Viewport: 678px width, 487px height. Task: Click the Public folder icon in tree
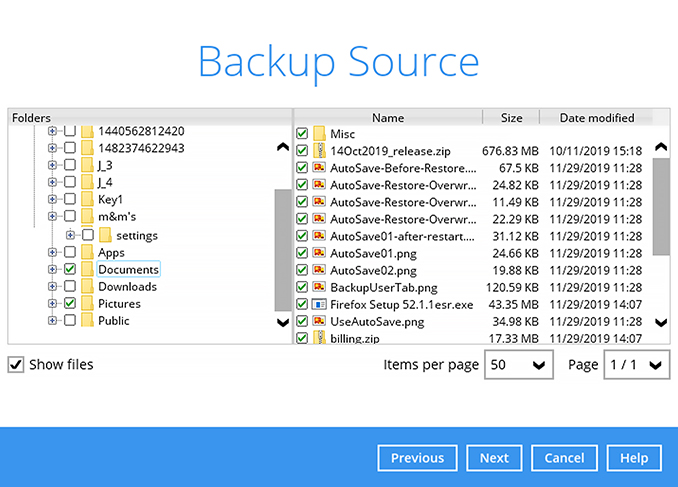pyautogui.click(x=87, y=320)
